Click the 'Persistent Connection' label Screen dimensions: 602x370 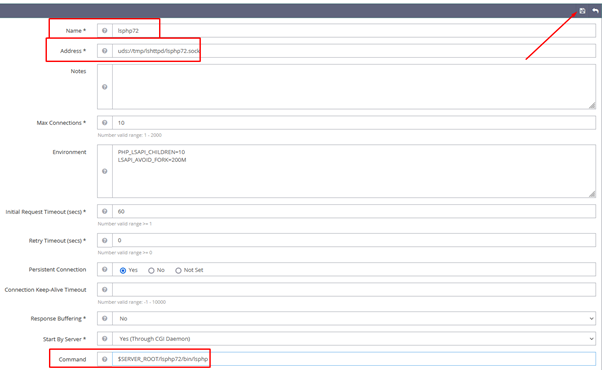(x=57, y=269)
